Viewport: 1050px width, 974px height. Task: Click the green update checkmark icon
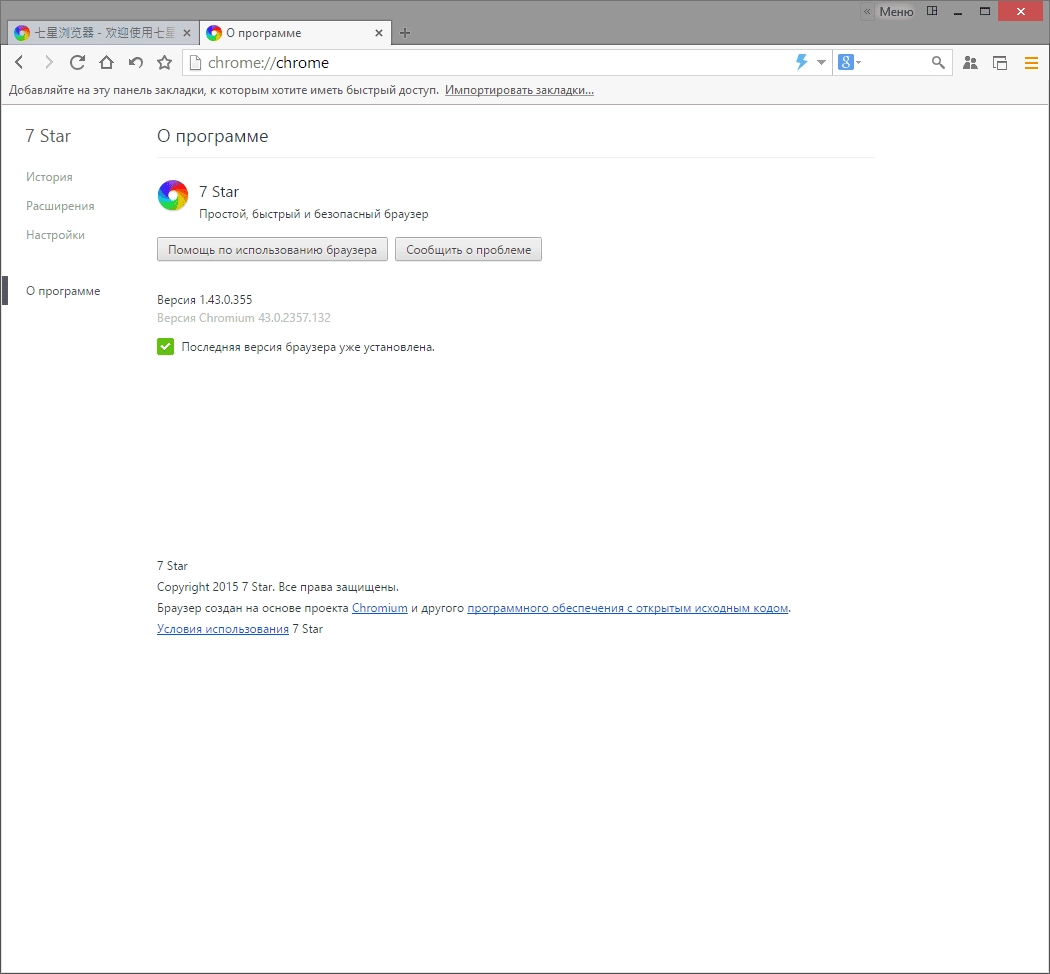[165, 347]
